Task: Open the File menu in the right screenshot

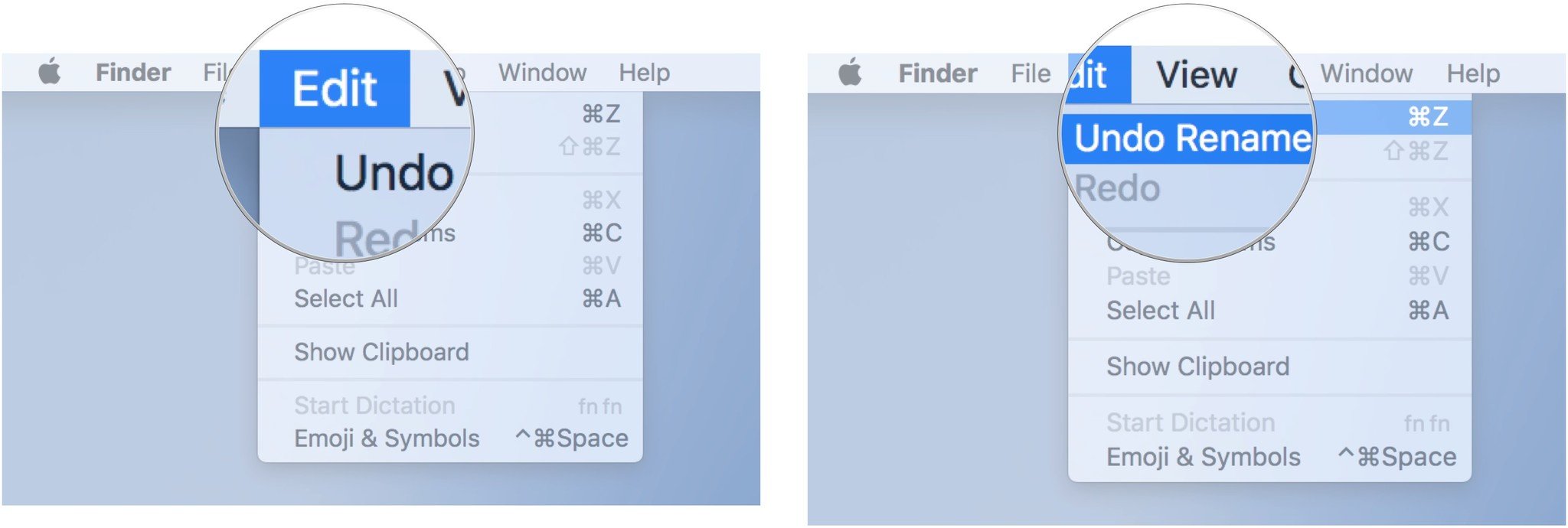Action: [x=1030, y=73]
